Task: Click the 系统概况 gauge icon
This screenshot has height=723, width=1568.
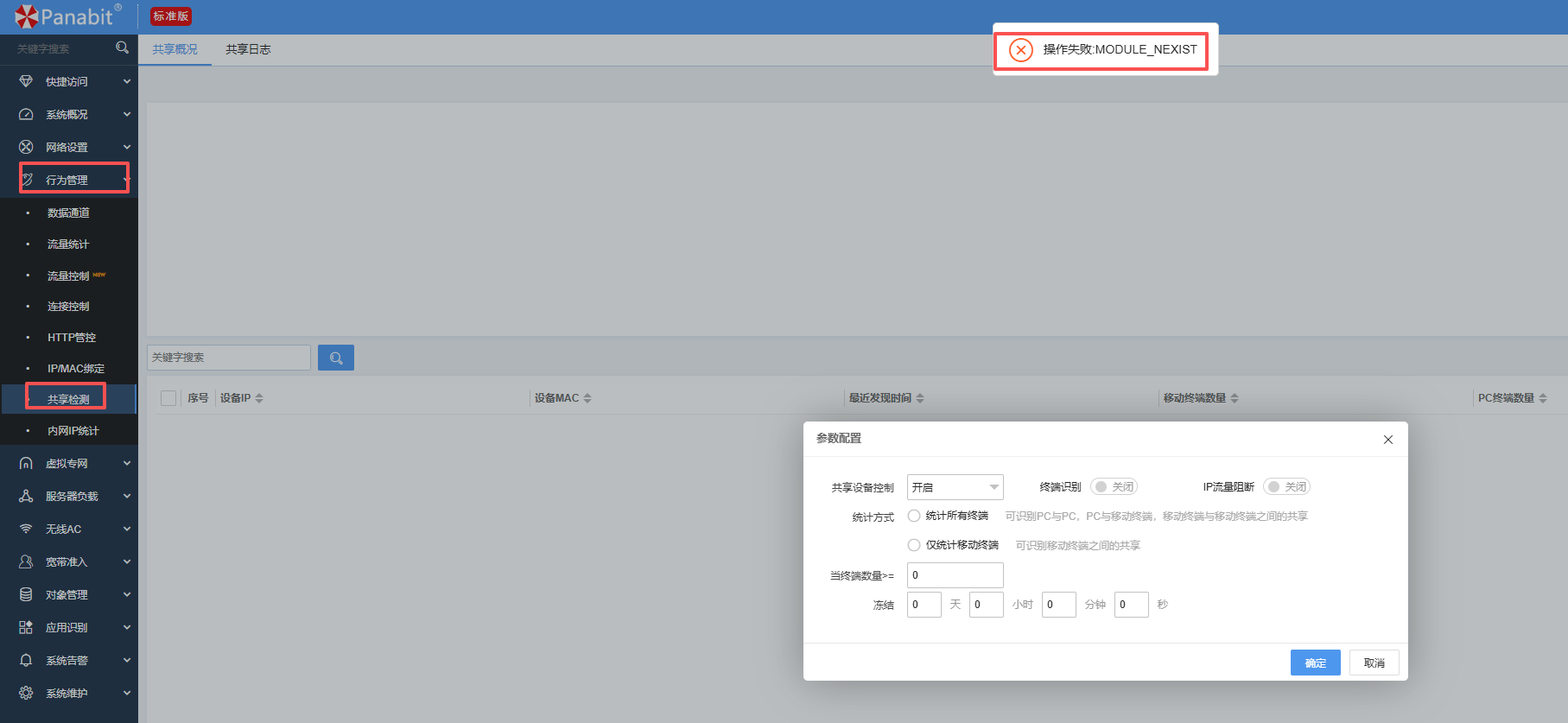Action: tap(26, 114)
